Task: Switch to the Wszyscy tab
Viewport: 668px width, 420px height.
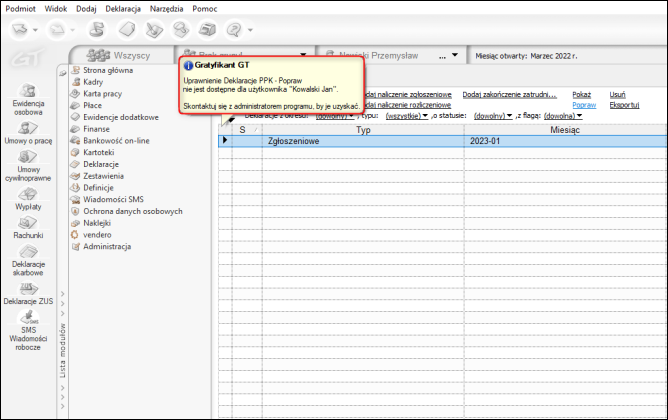Action: pyautogui.click(x=122, y=56)
